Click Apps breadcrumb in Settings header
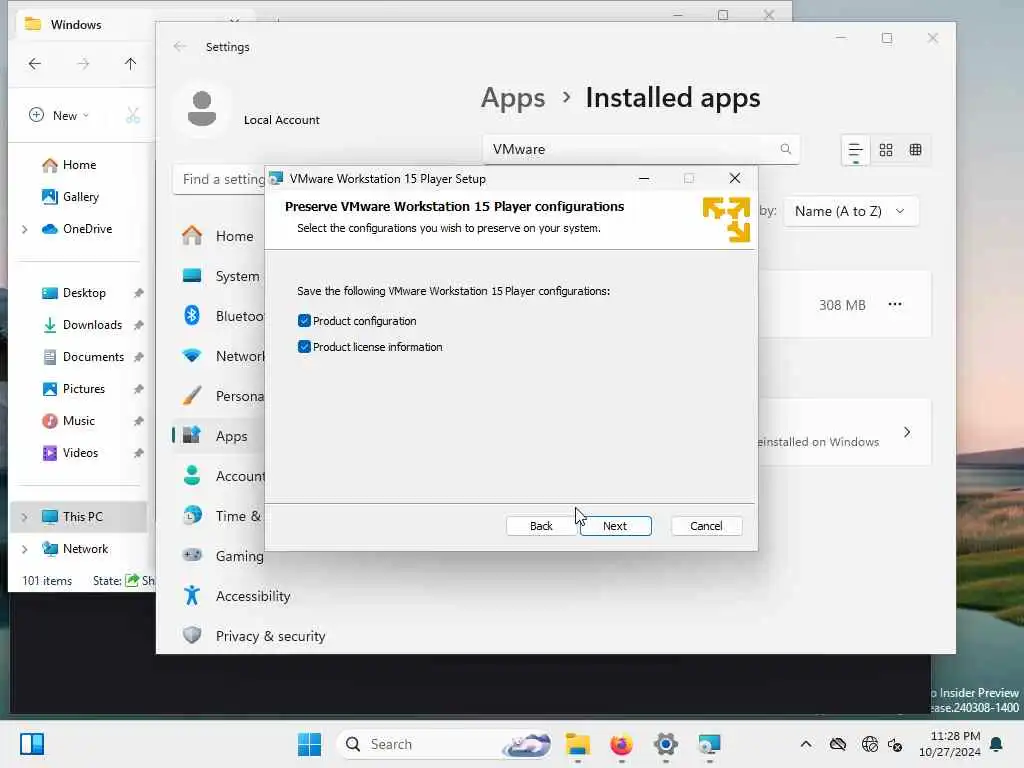The image size is (1024, 768). point(513,98)
